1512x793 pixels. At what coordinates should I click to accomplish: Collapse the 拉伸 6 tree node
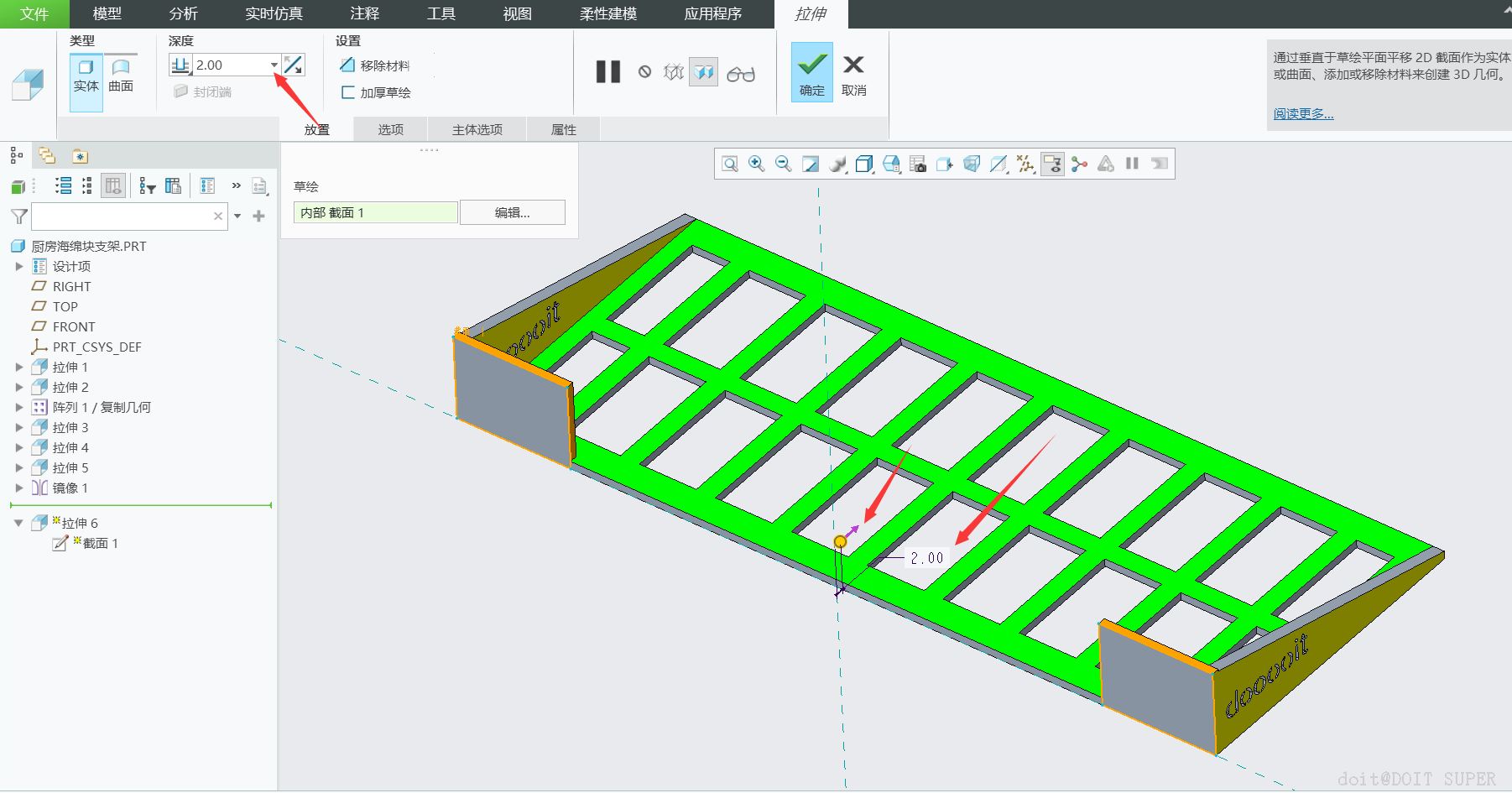pyautogui.click(x=18, y=523)
